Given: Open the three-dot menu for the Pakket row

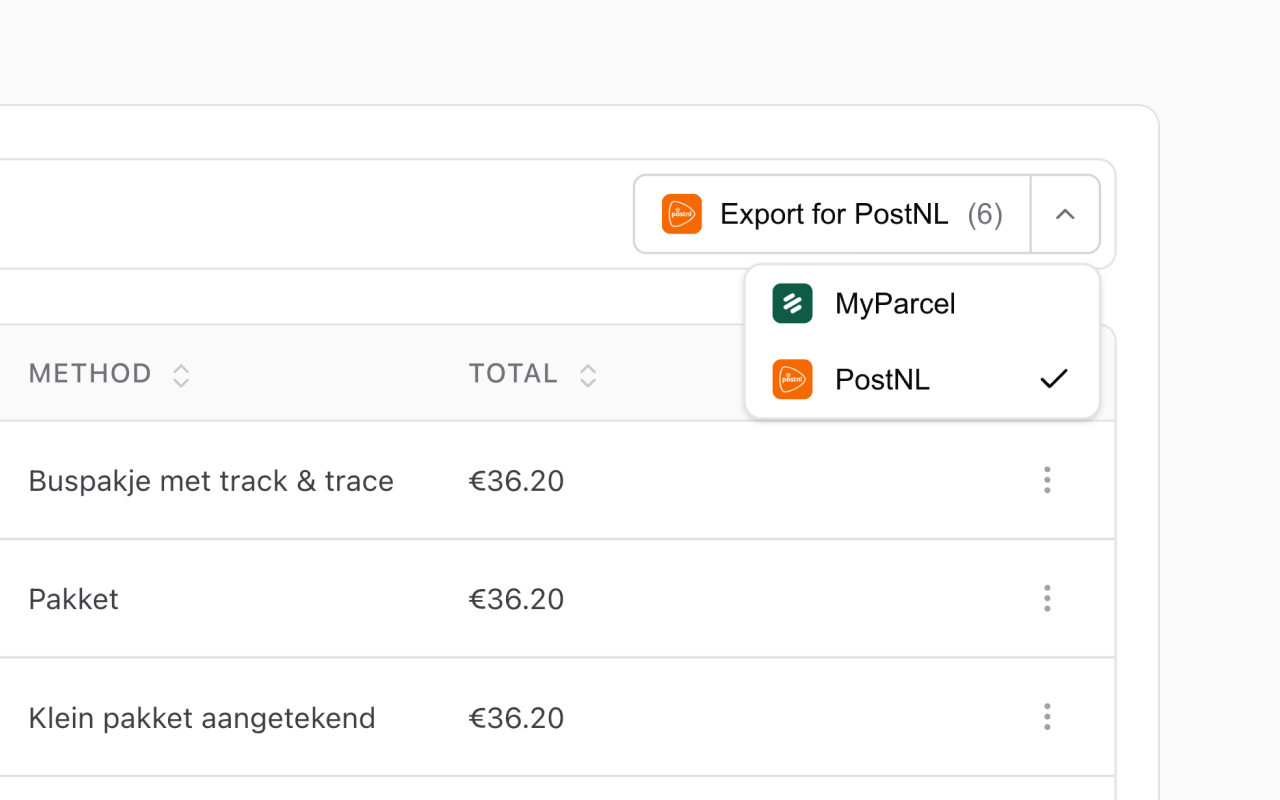Looking at the screenshot, I should [1047, 598].
